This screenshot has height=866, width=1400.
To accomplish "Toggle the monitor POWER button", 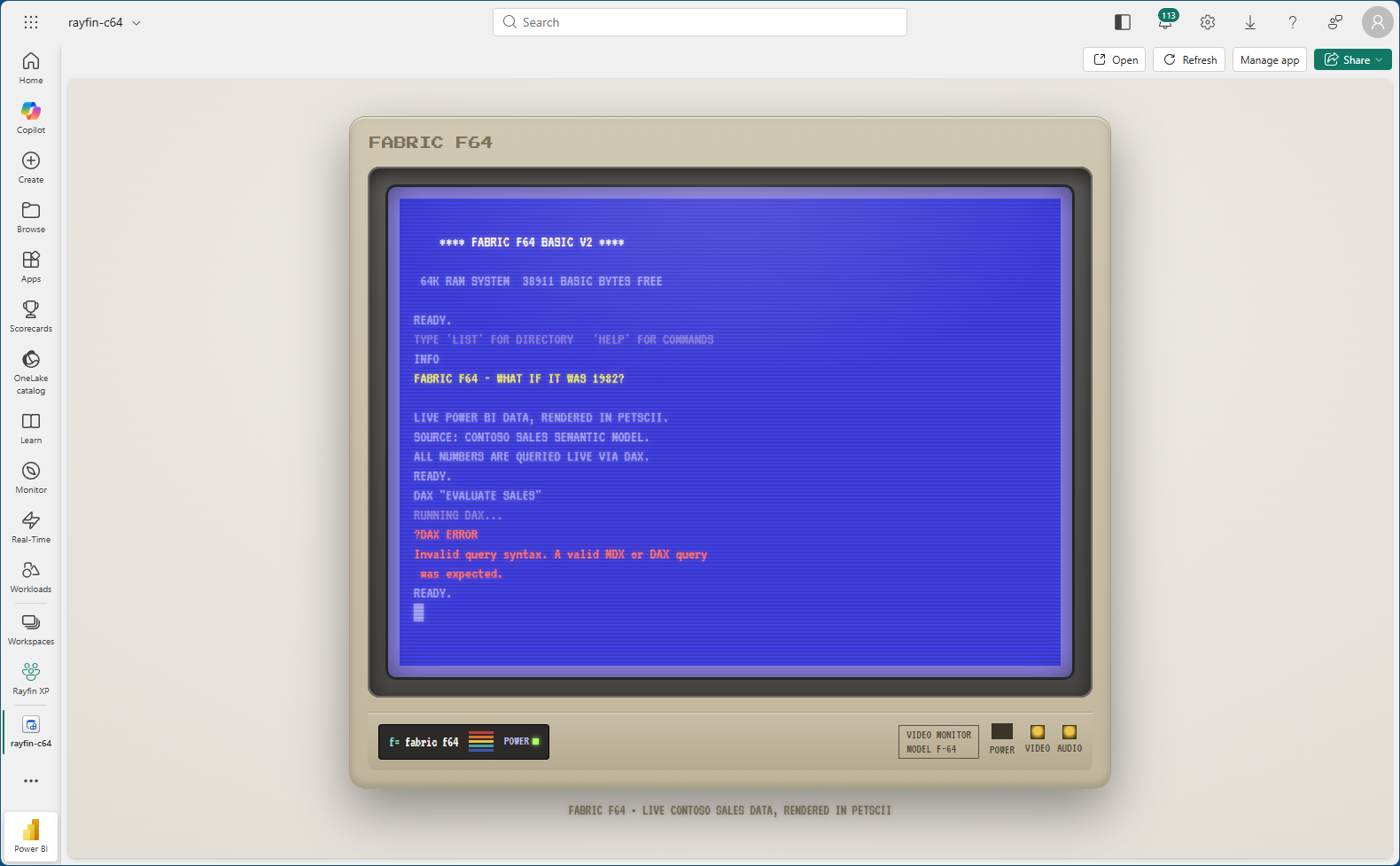I will pyautogui.click(x=1002, y=731).
